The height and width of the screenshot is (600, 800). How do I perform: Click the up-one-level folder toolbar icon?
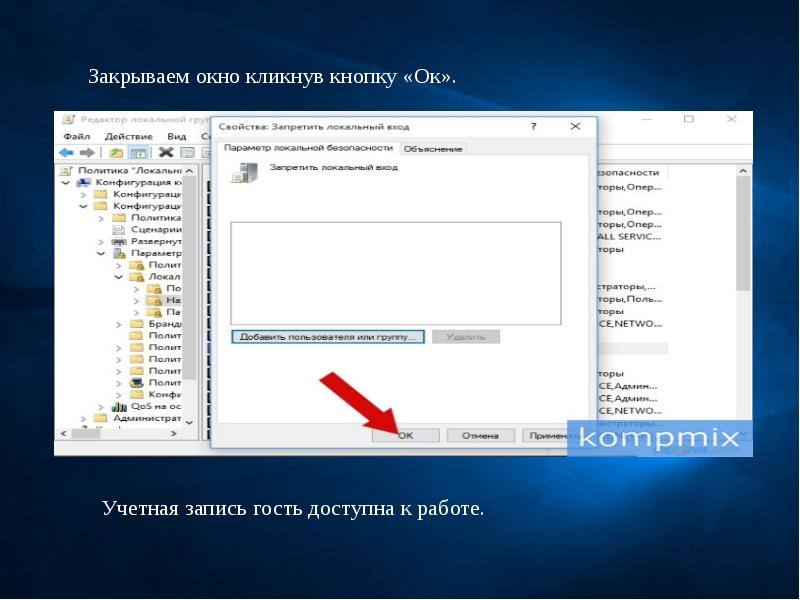coord(116,153)
